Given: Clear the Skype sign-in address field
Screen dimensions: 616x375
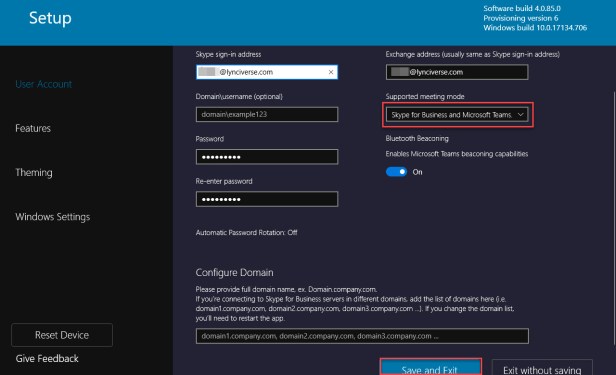Looking at the screenshot, I should pos(331,72).
